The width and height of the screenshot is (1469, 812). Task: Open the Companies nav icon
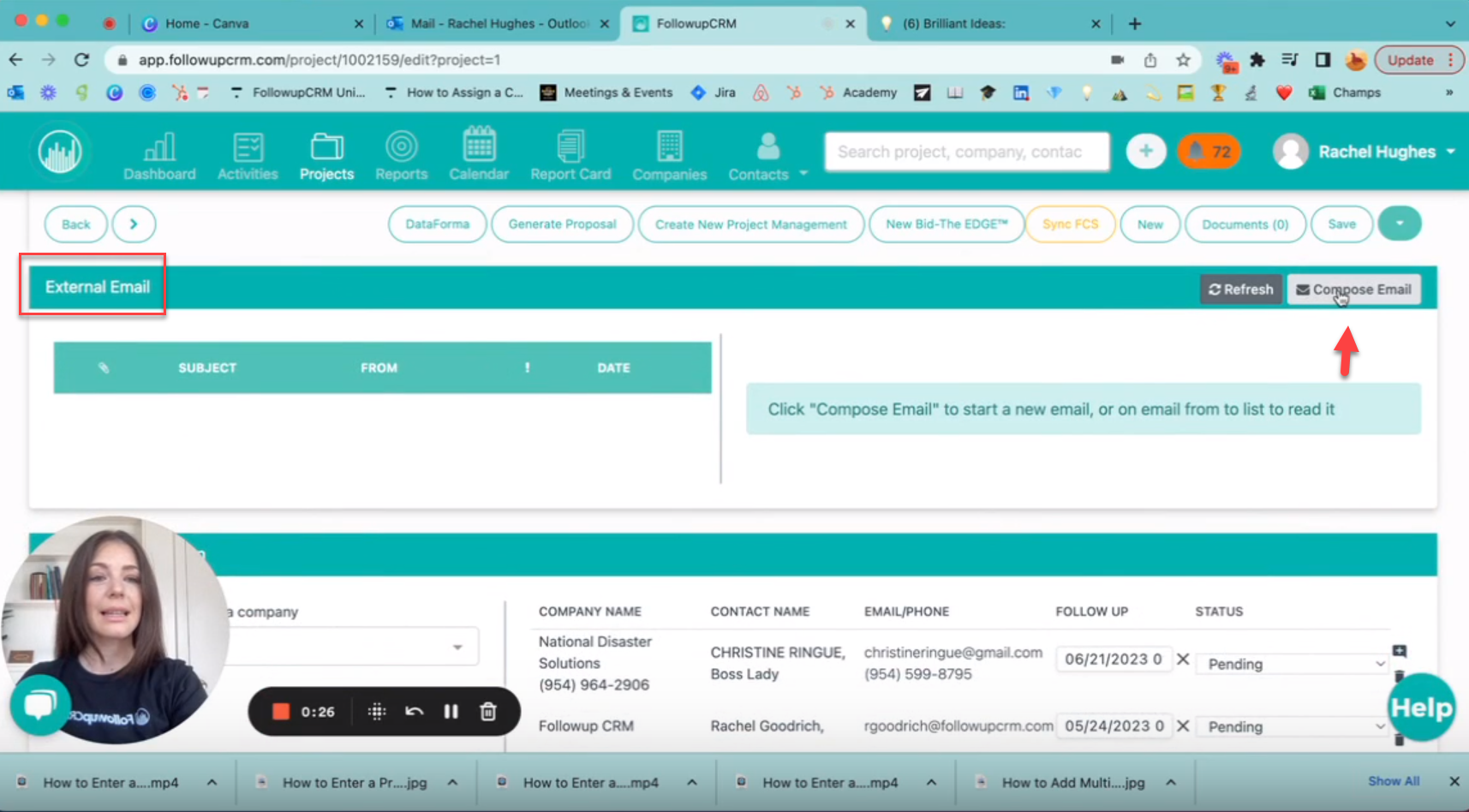coord(670,155)
